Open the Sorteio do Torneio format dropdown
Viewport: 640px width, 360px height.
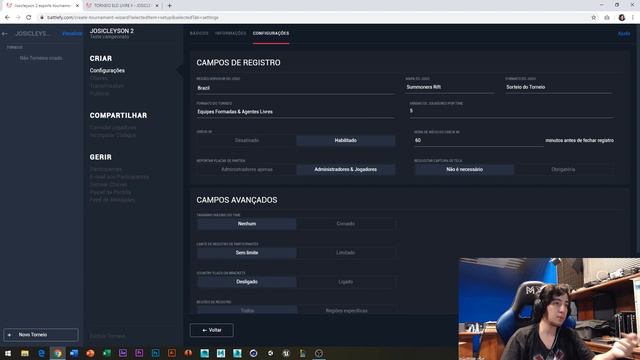click(x=559, y=87)
